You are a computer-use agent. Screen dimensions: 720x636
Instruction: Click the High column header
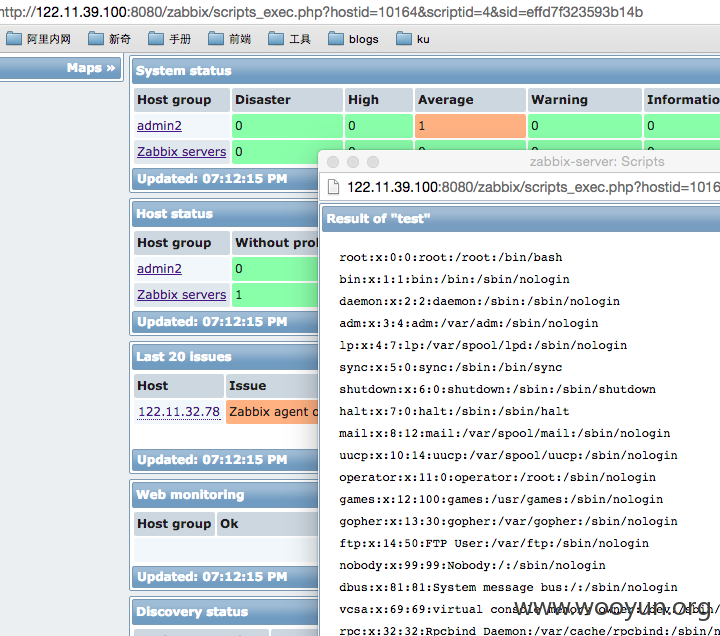click(378, 100)
